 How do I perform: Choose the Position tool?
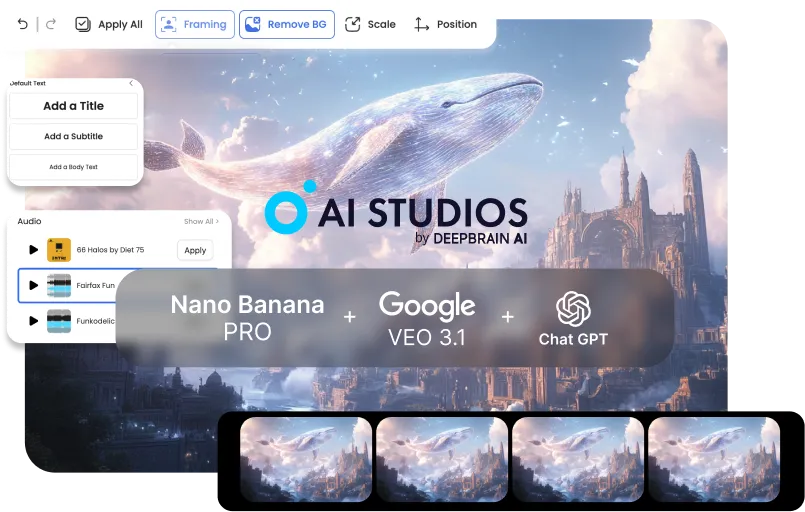[x=446, y=24]
